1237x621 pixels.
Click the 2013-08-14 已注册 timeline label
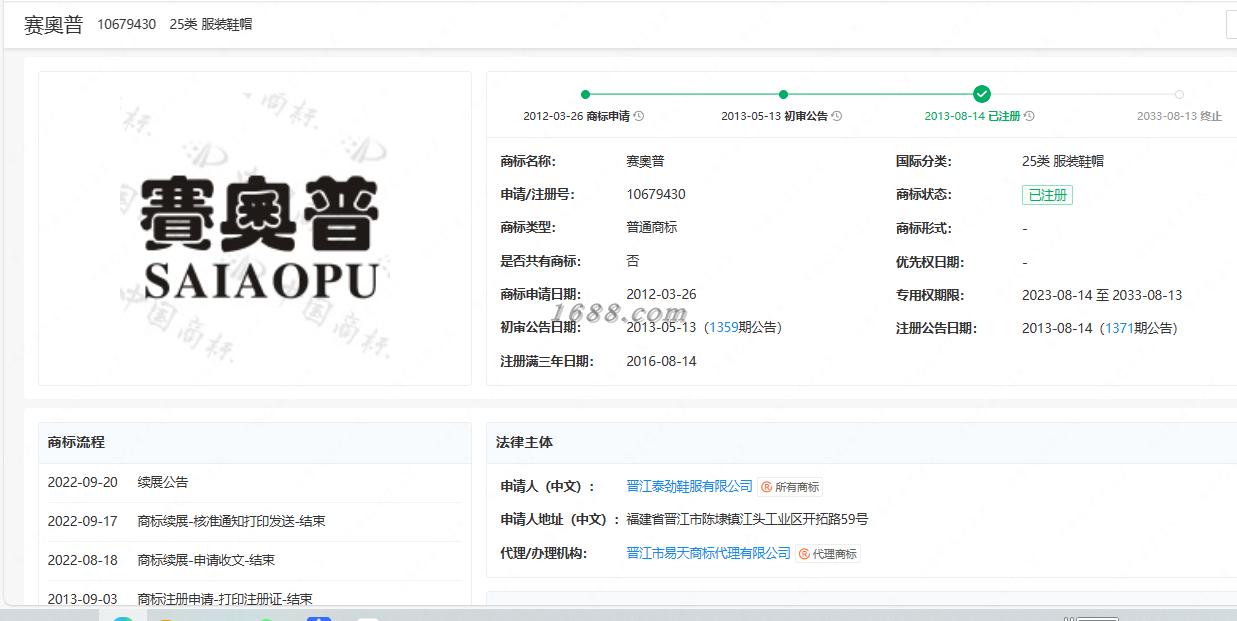tap(972, 116)
